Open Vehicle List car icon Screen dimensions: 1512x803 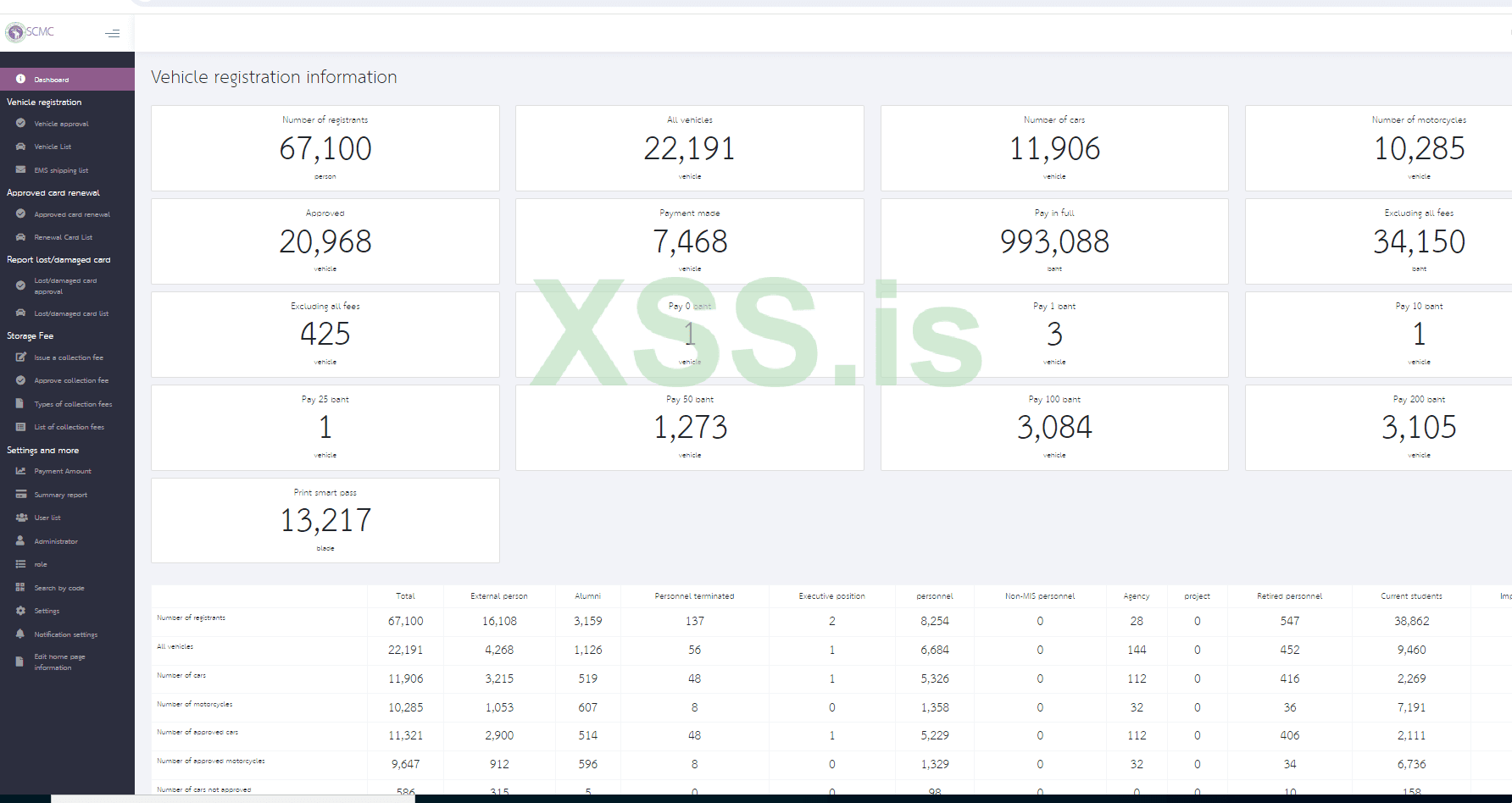click(20, 147)
